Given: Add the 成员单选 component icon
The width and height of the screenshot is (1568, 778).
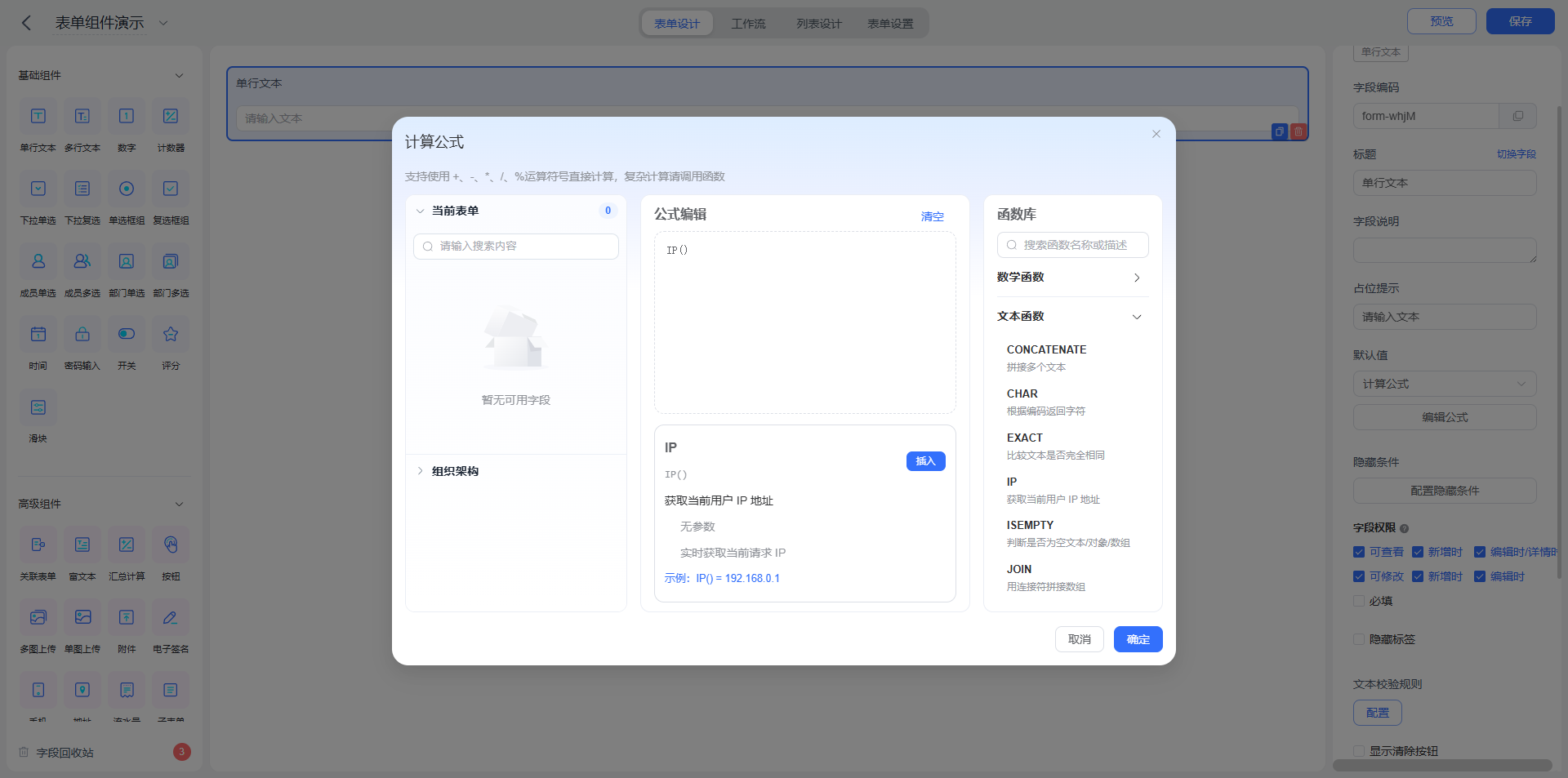Looking at the screenshot, I should [x=38, y=261].
